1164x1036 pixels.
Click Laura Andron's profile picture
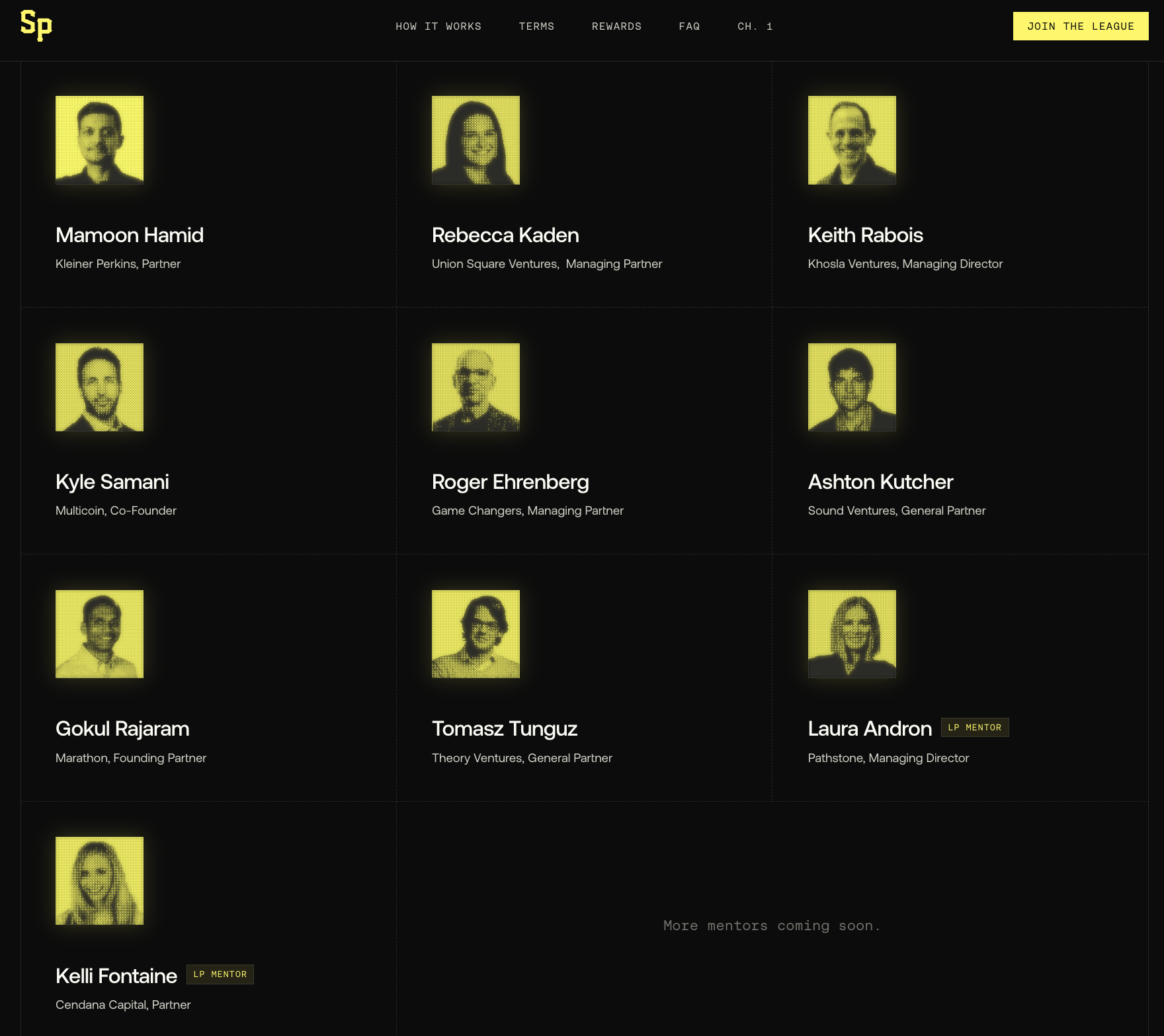[852, 633]
